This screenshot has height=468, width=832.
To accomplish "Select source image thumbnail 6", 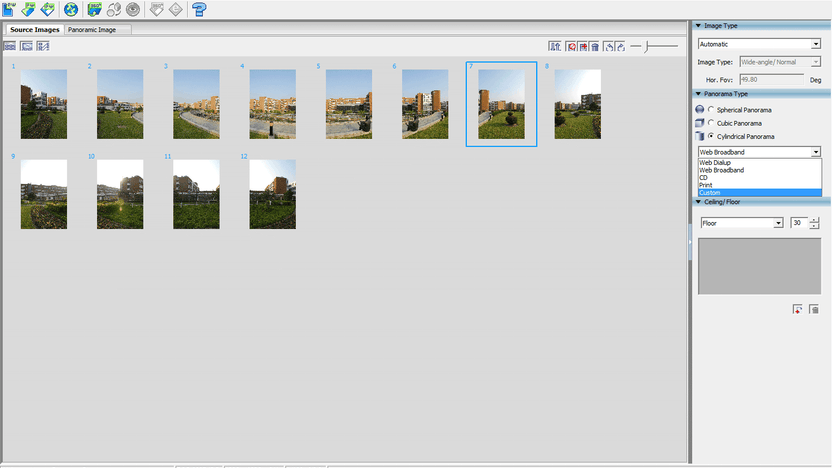I will click(425, 104).
